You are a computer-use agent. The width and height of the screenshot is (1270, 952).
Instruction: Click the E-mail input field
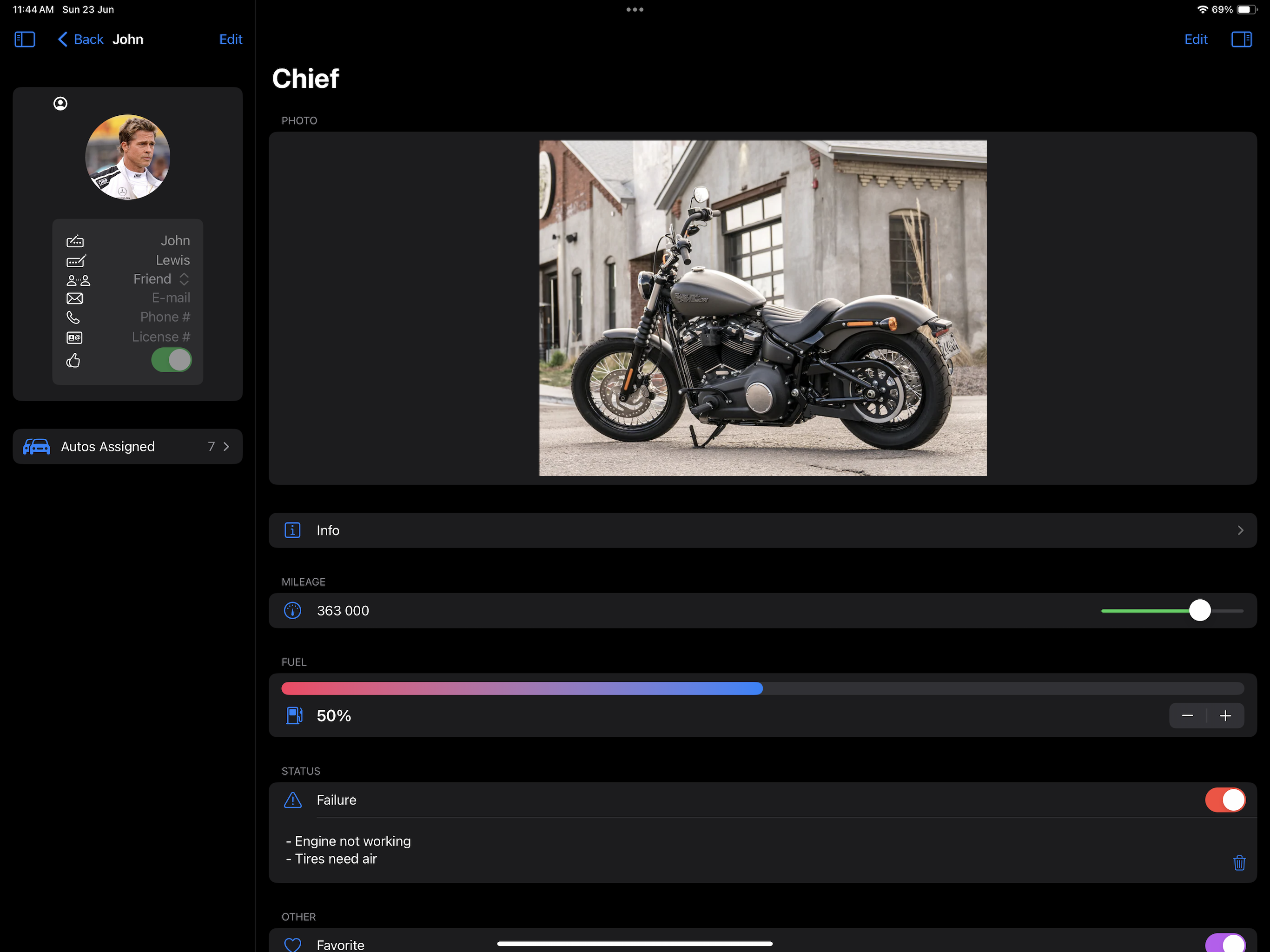(171, 298)
